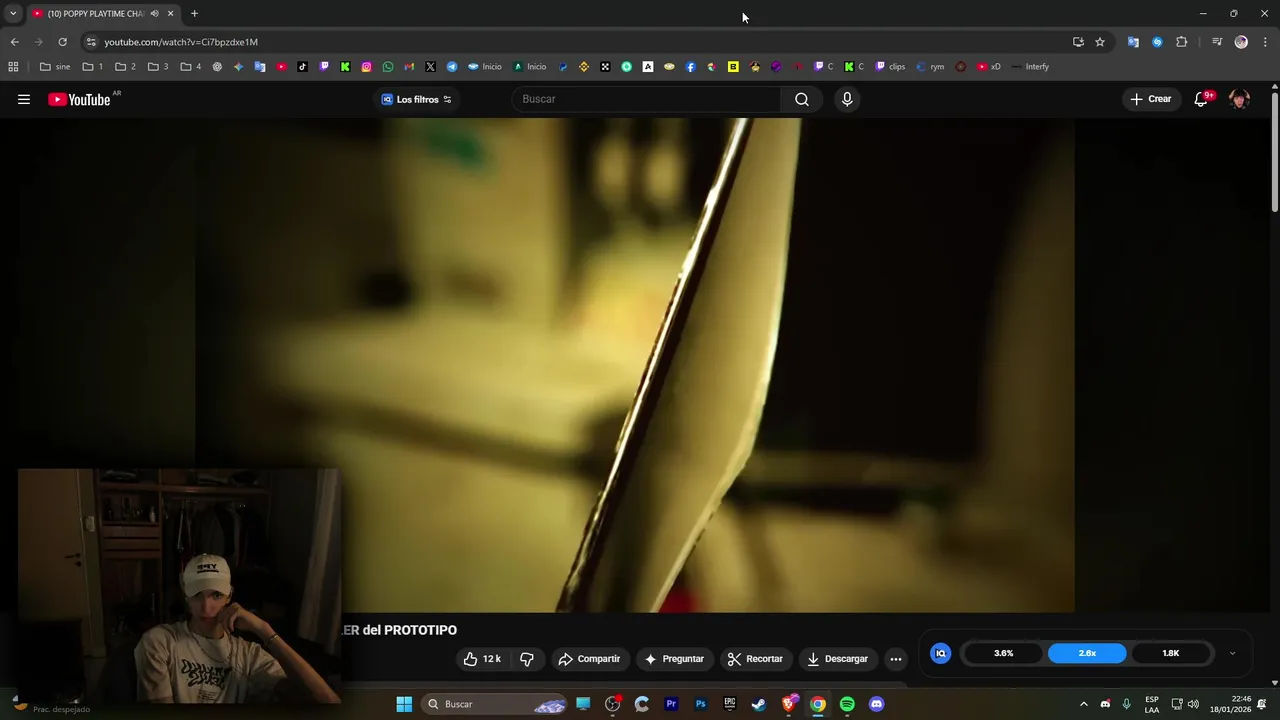Viewport: 1280px width, 720px height.
Task: Open the WhatsApp bookmark icon
Action: point(388,67)
